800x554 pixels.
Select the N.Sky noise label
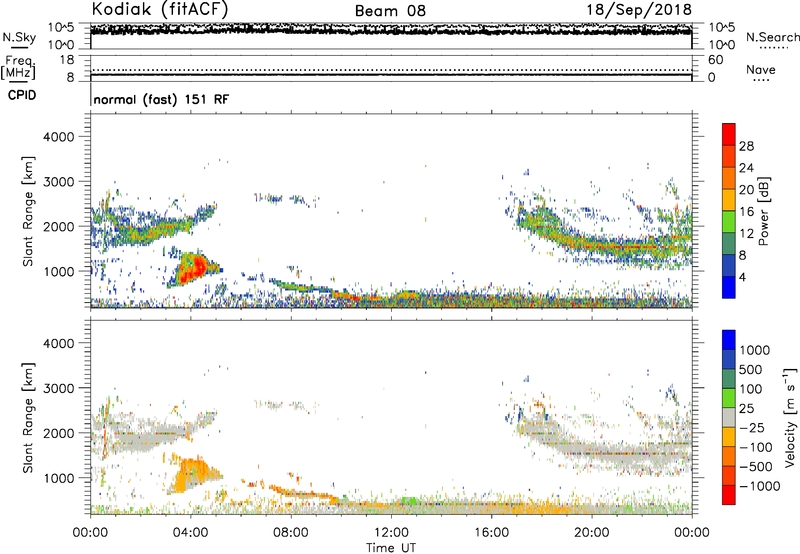tap(19, 37)
